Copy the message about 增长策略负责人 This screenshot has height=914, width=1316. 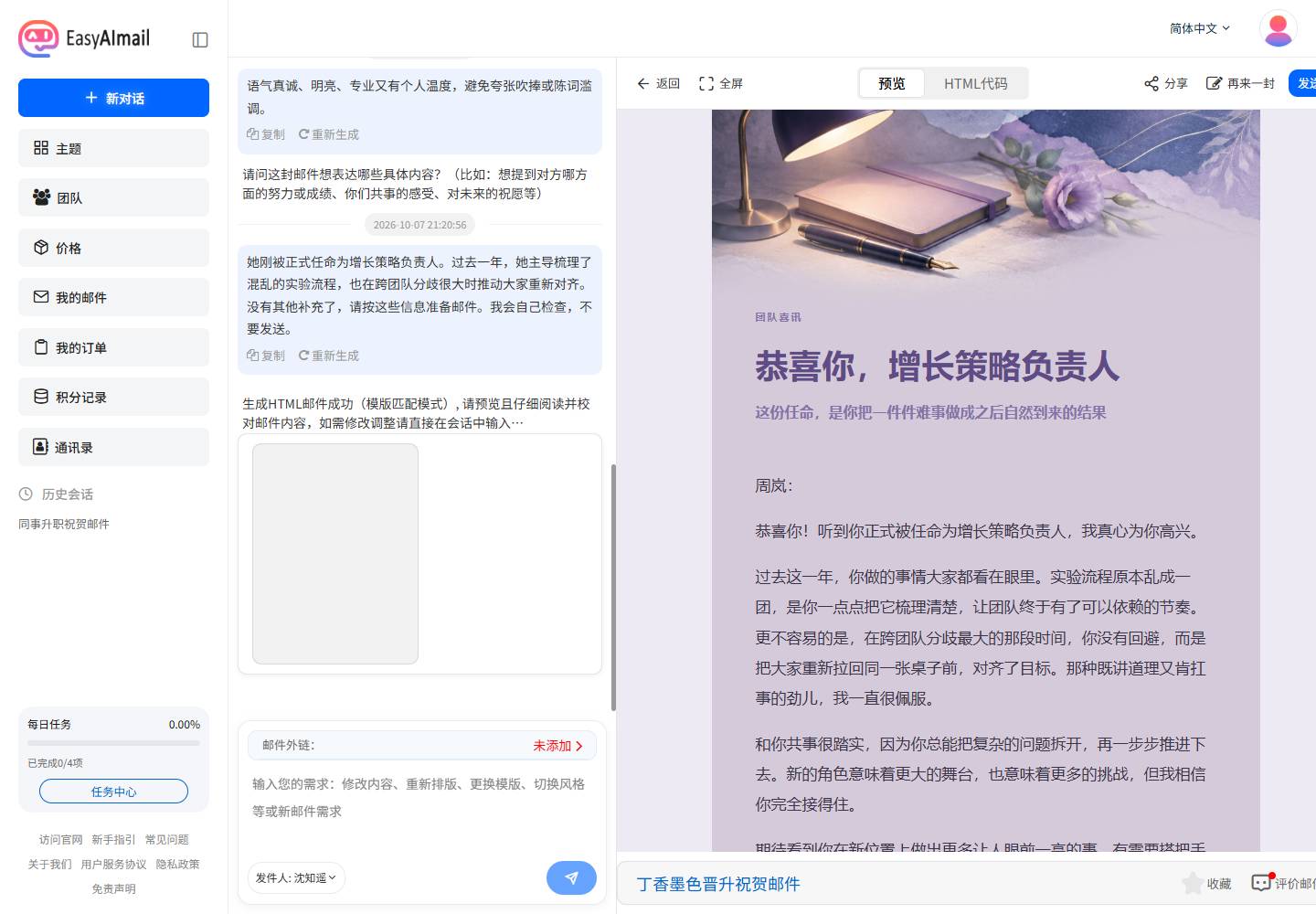(x=266, y=356)
